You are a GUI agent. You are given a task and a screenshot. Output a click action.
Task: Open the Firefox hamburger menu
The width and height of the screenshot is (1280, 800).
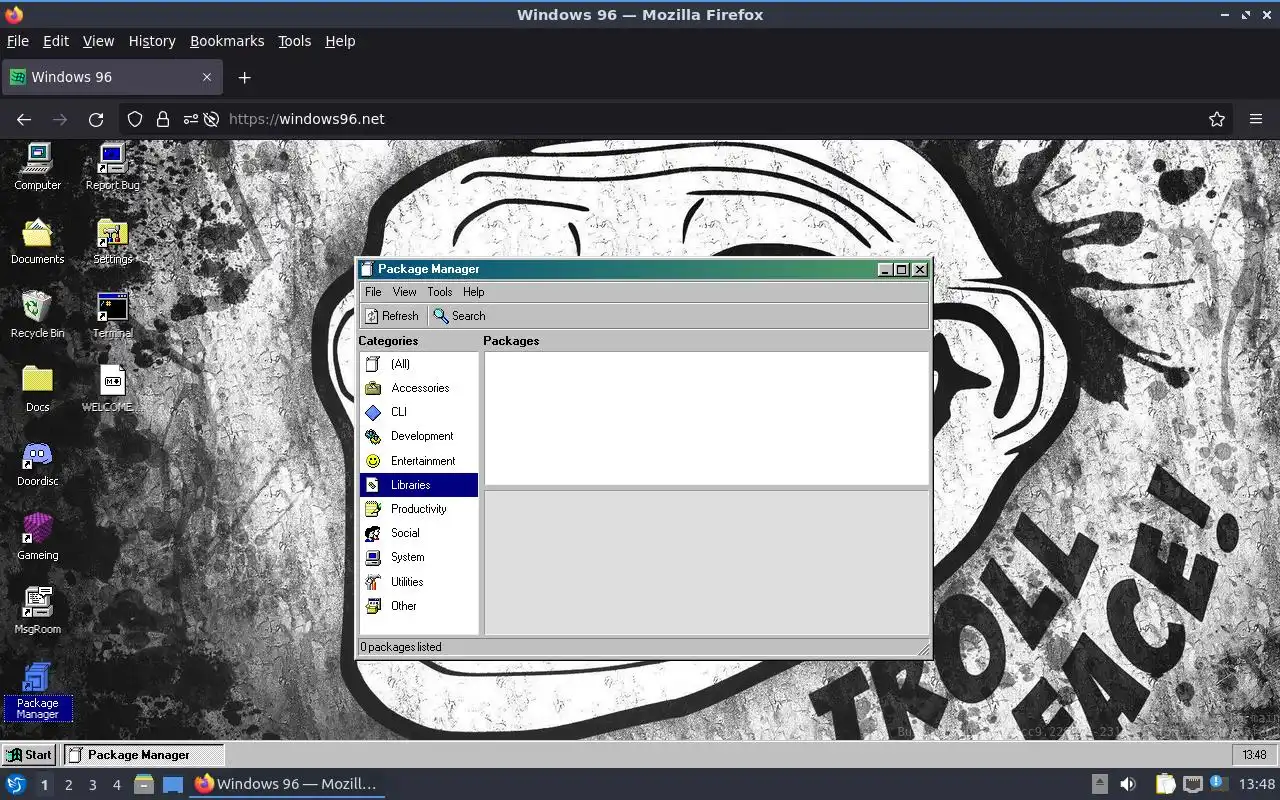pyautogui.click(x=1256, y=119)
